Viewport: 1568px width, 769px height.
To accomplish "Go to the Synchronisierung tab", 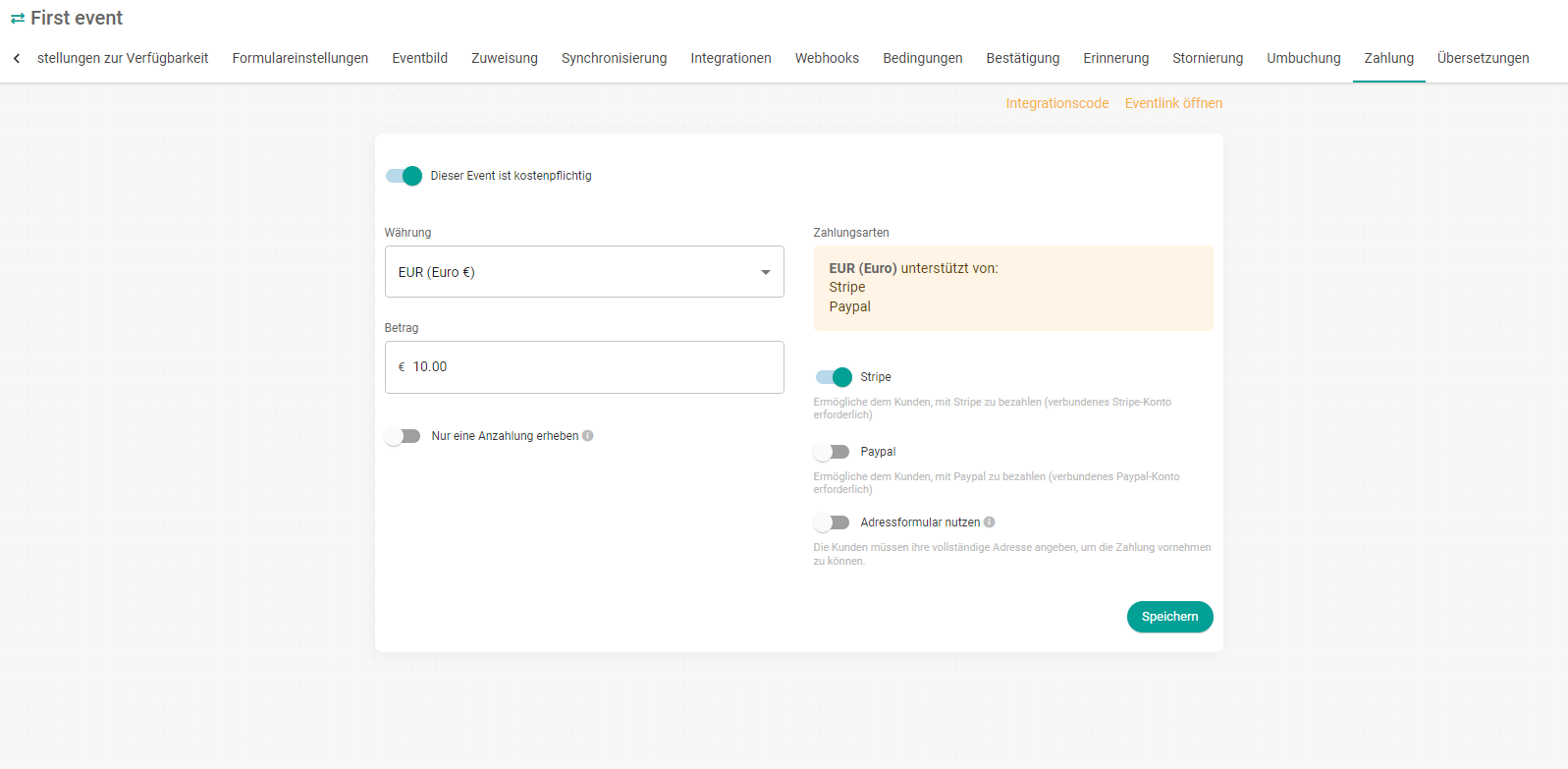I will (615, 58).
